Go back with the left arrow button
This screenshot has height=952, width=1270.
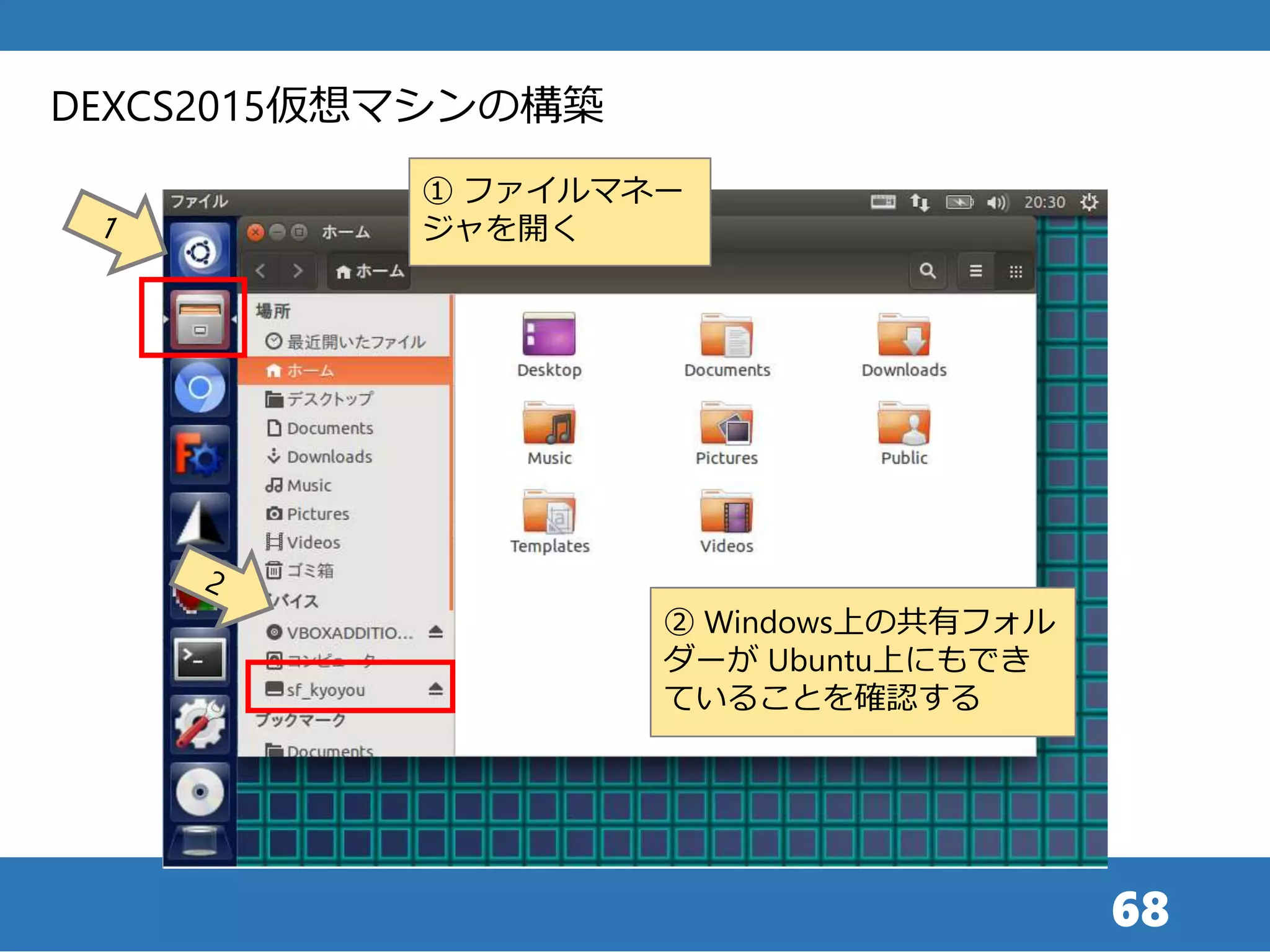click(261, 271)
